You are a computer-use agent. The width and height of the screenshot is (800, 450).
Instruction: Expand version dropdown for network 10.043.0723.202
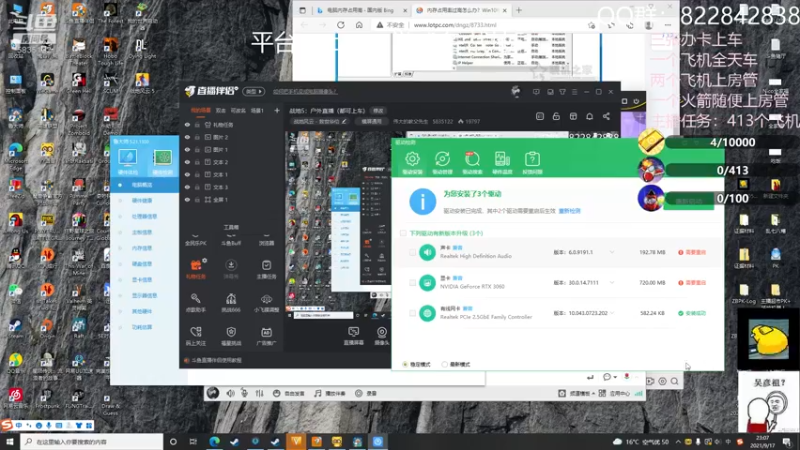tap(612, 313)
